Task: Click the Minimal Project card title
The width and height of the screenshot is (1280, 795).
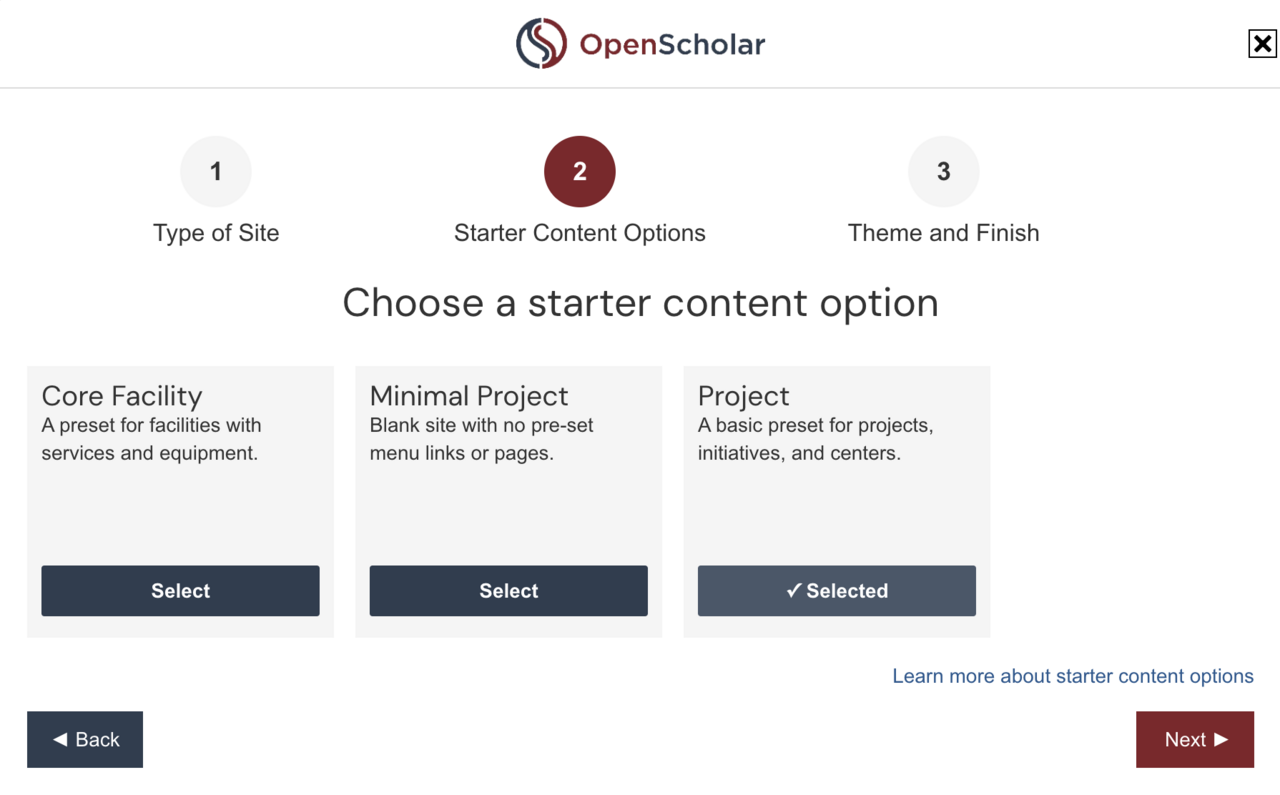Action: pyautogui.click(x=469, y=396)
